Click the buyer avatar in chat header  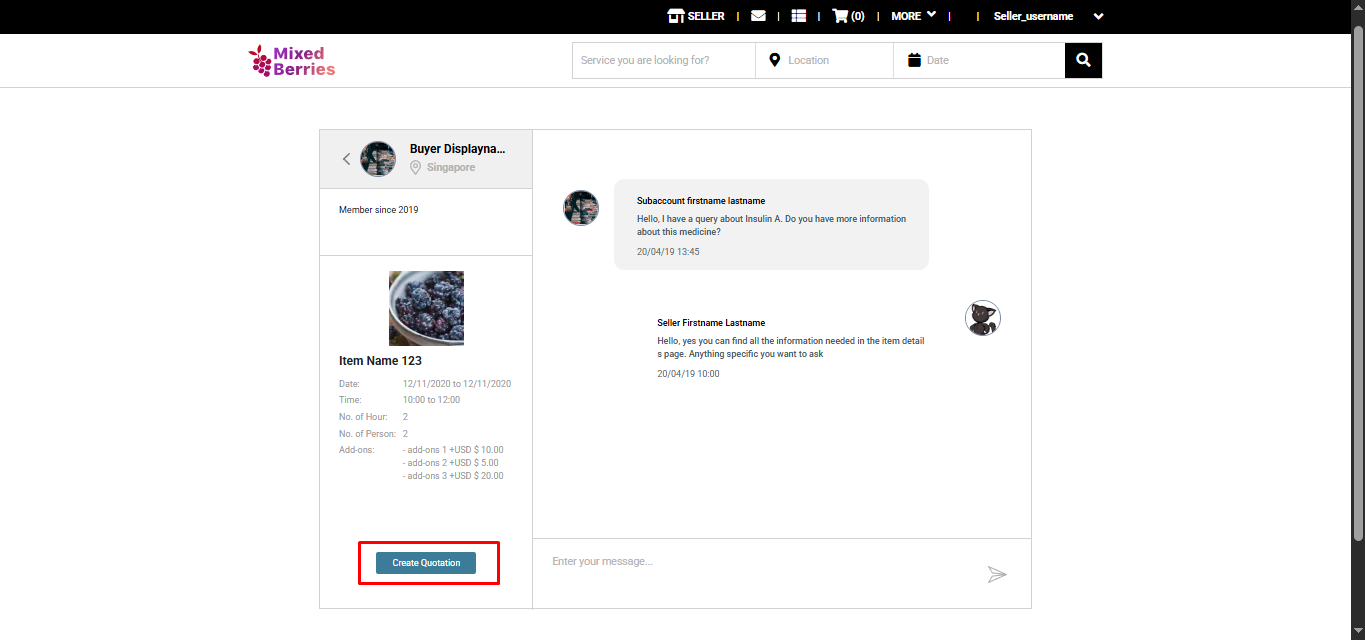378,159
